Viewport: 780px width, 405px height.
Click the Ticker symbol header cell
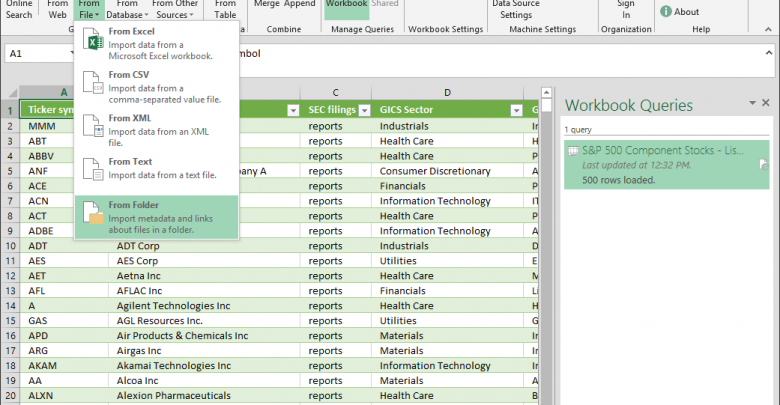47,110
